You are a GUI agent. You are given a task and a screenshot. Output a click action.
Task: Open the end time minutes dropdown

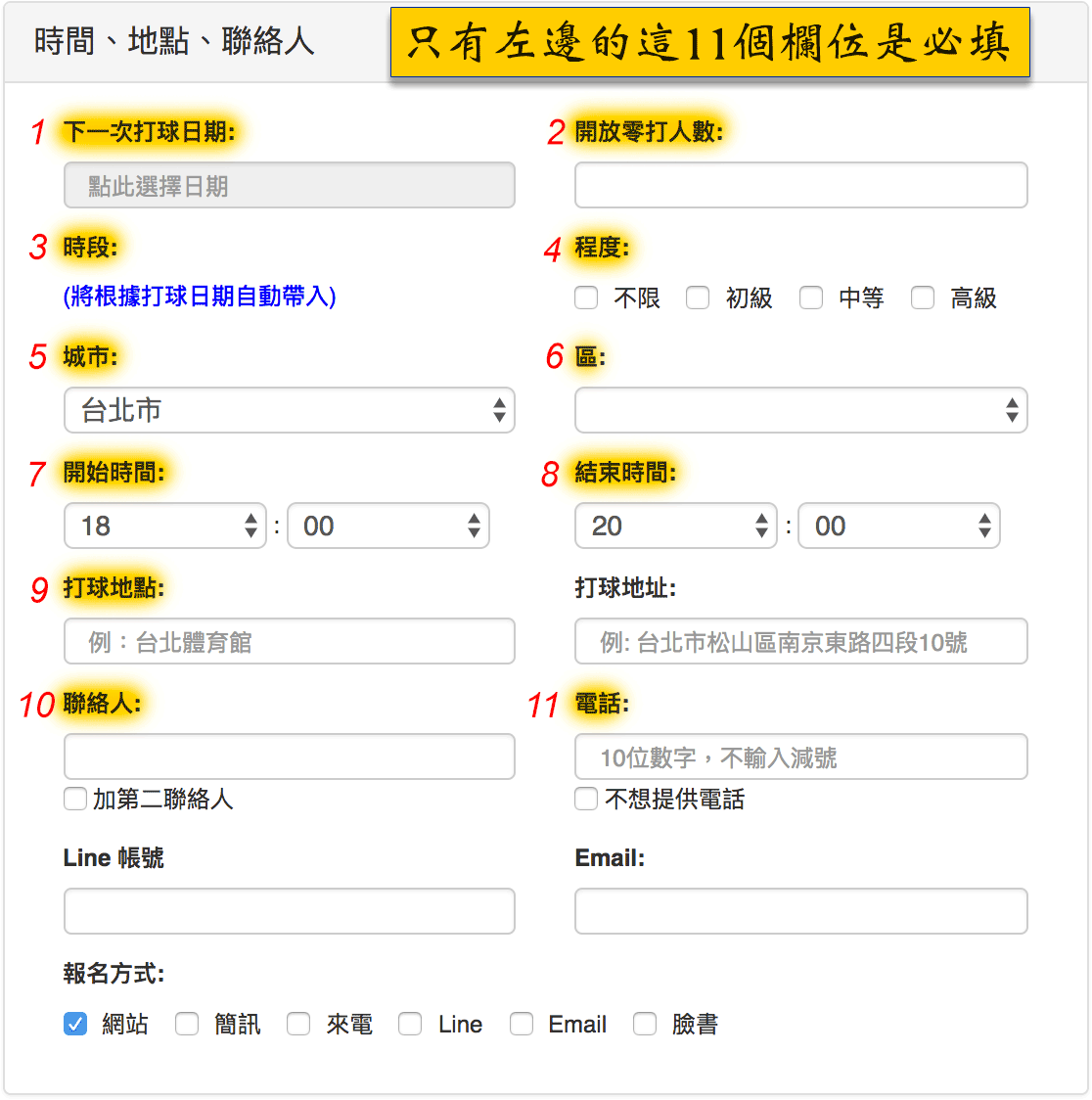pyautogui.click(x=898, y=526)
